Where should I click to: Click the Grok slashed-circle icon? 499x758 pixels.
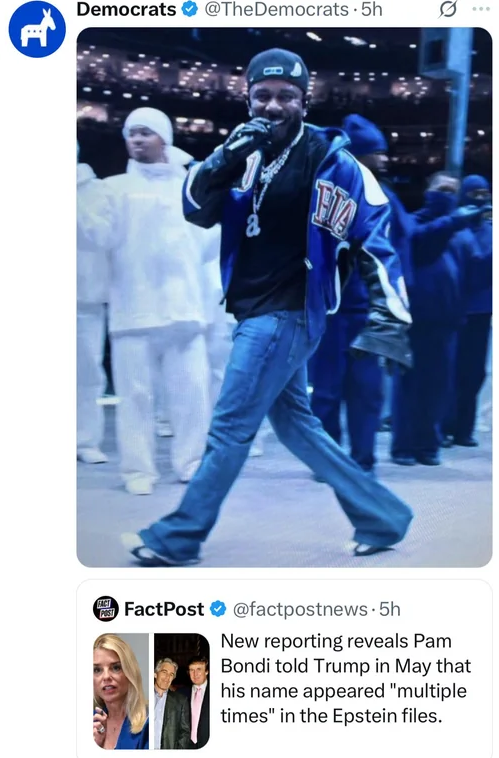point(448,10)
